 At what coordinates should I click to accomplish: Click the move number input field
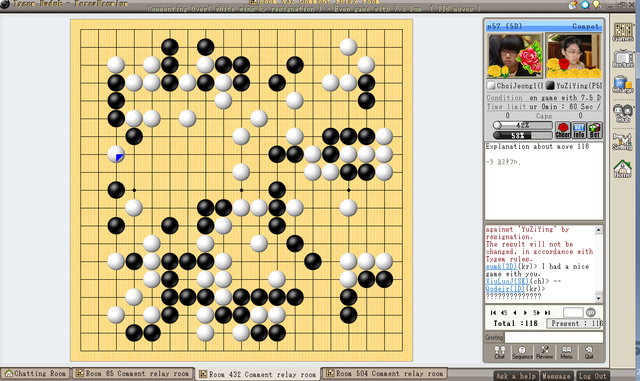[573, 312]
